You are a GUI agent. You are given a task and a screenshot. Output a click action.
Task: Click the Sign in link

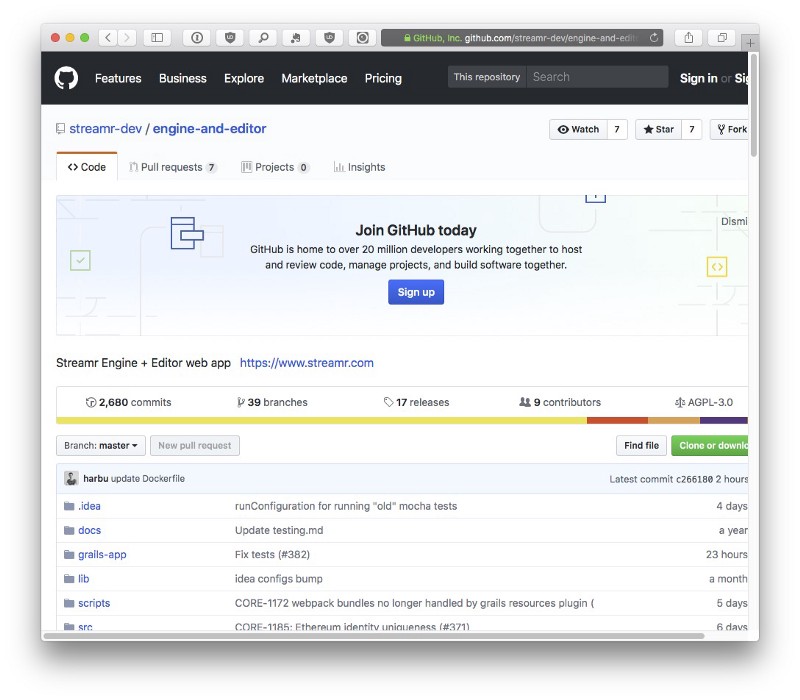pos(698,78)
